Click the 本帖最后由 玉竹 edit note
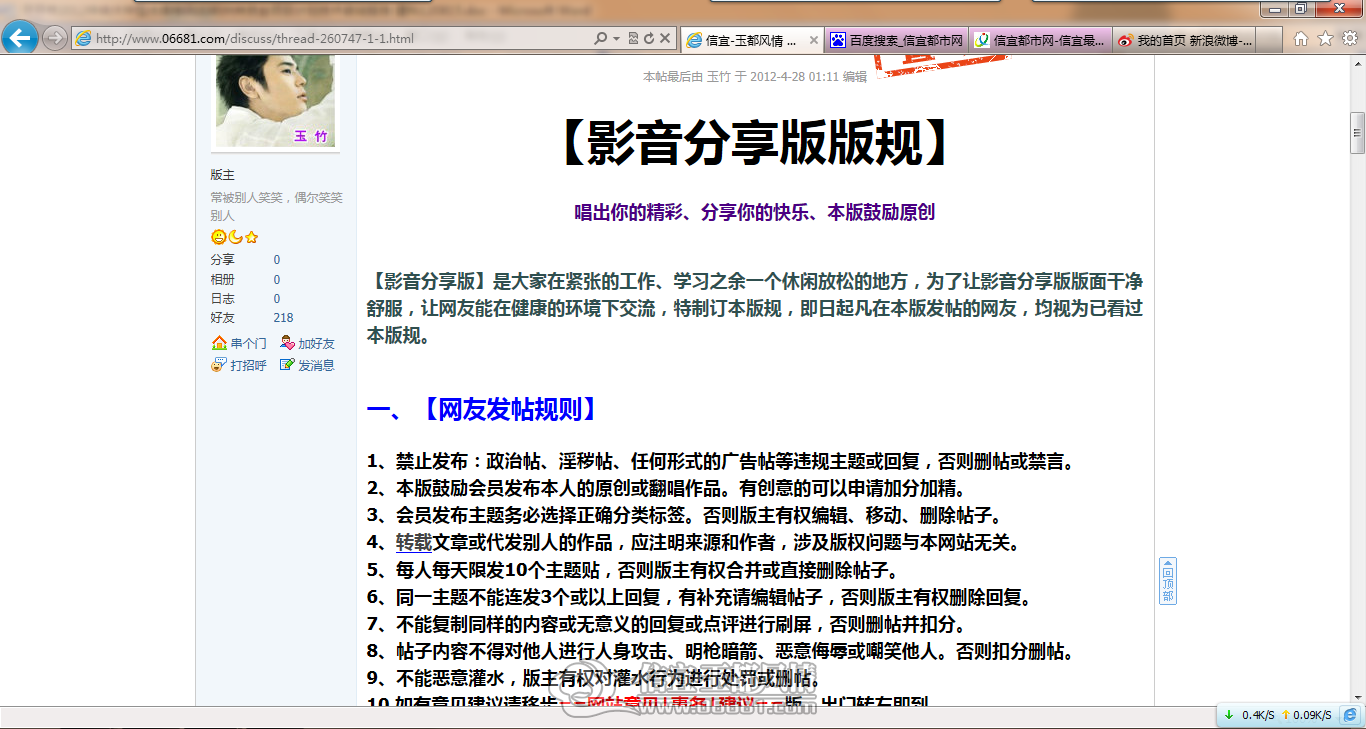This screenshot has width=1366, height=729. tap(755, 76)
